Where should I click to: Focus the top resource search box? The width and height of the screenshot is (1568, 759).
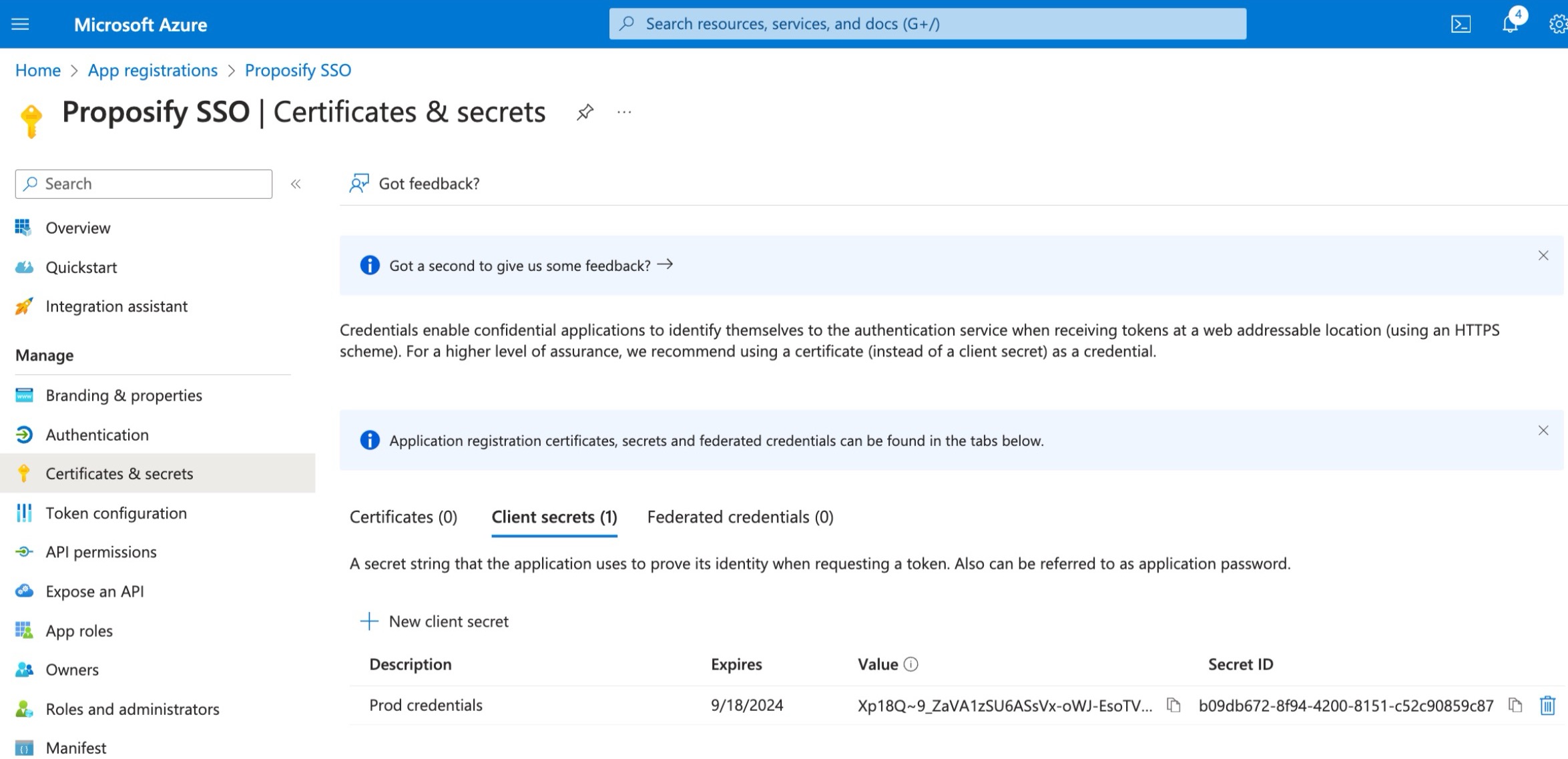click(927, 24)
